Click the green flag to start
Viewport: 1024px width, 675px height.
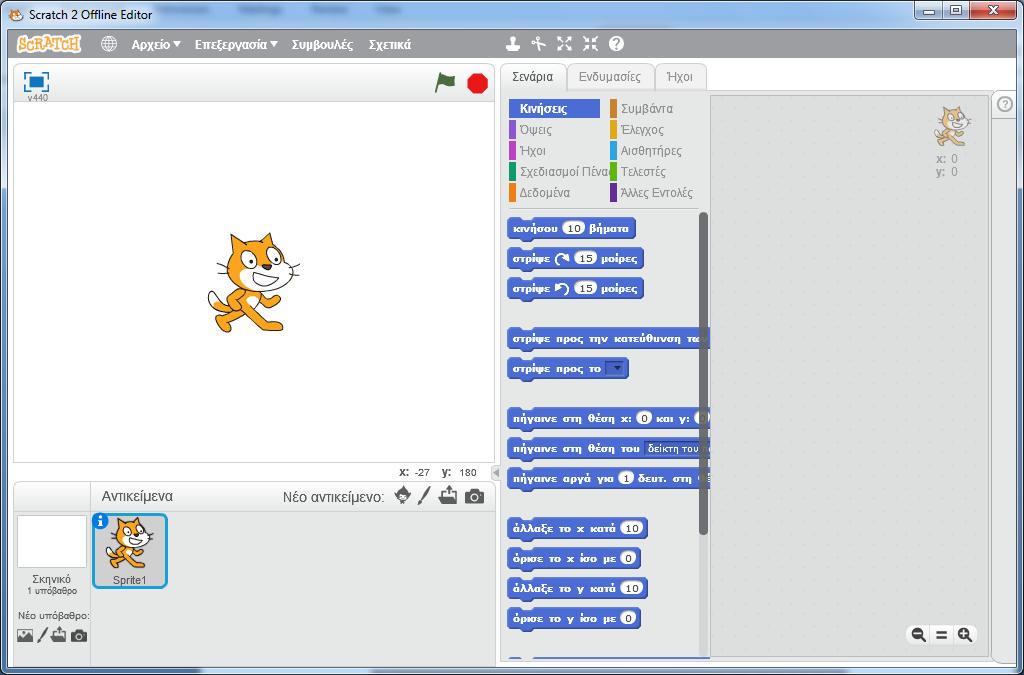445,83
